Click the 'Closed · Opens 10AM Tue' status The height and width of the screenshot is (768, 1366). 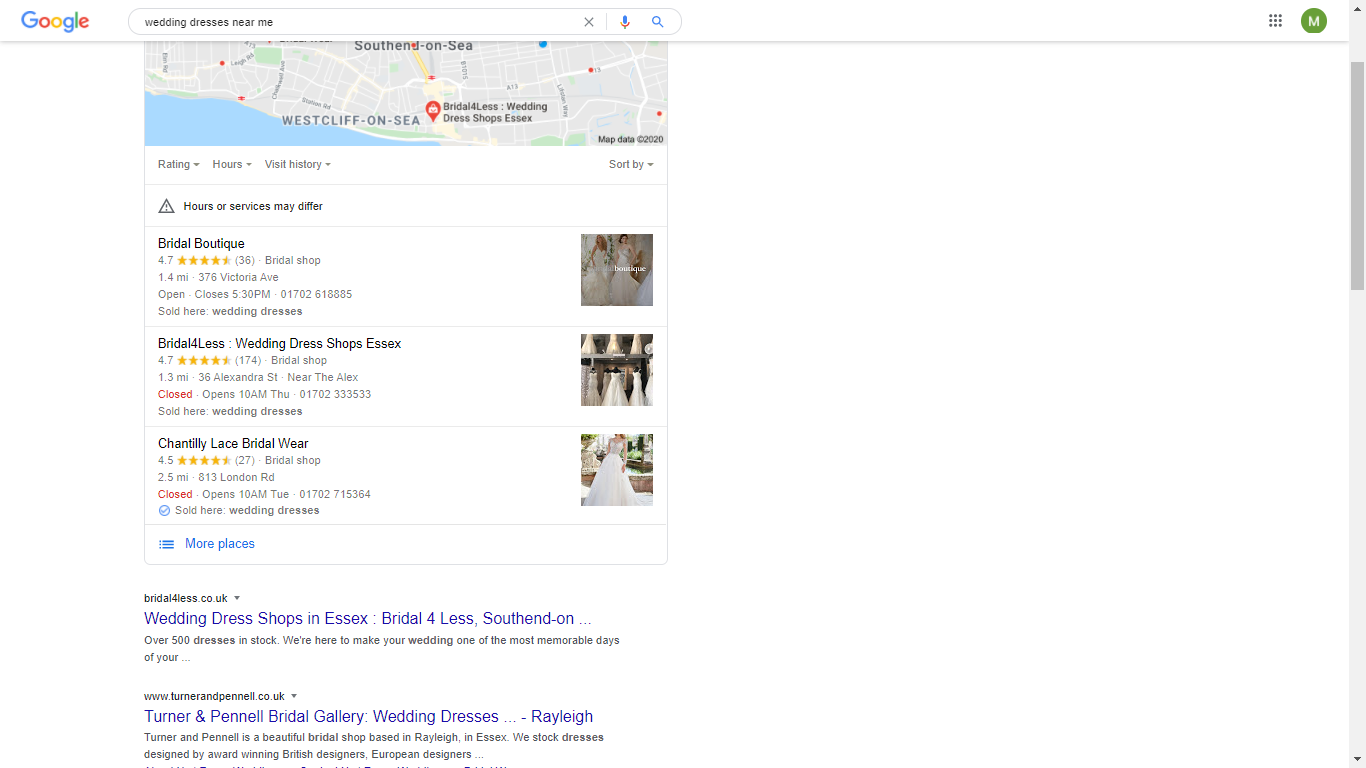click(x=224, y=494)
